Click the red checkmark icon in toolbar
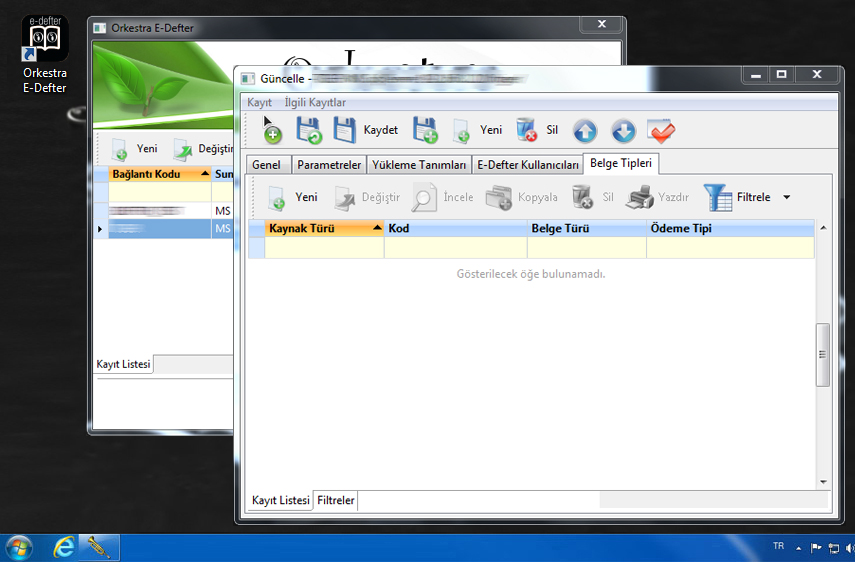This screenshot has height=562, width=855. coord(661,131)
